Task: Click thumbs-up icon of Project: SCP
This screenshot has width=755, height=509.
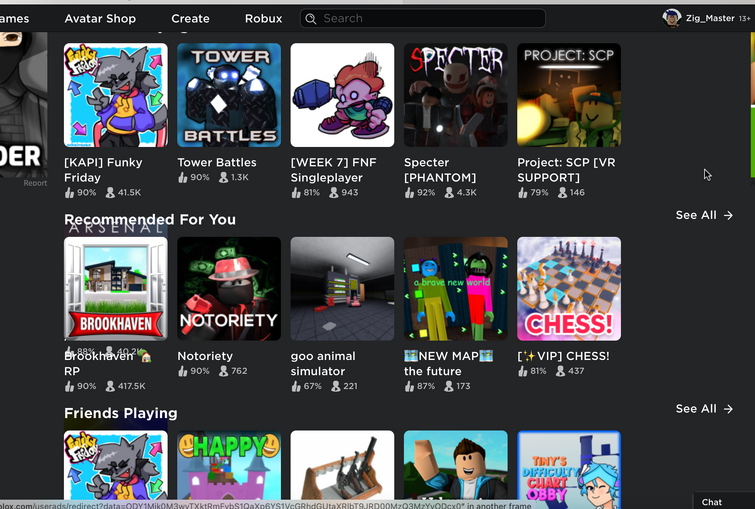Action: point(522,193)
